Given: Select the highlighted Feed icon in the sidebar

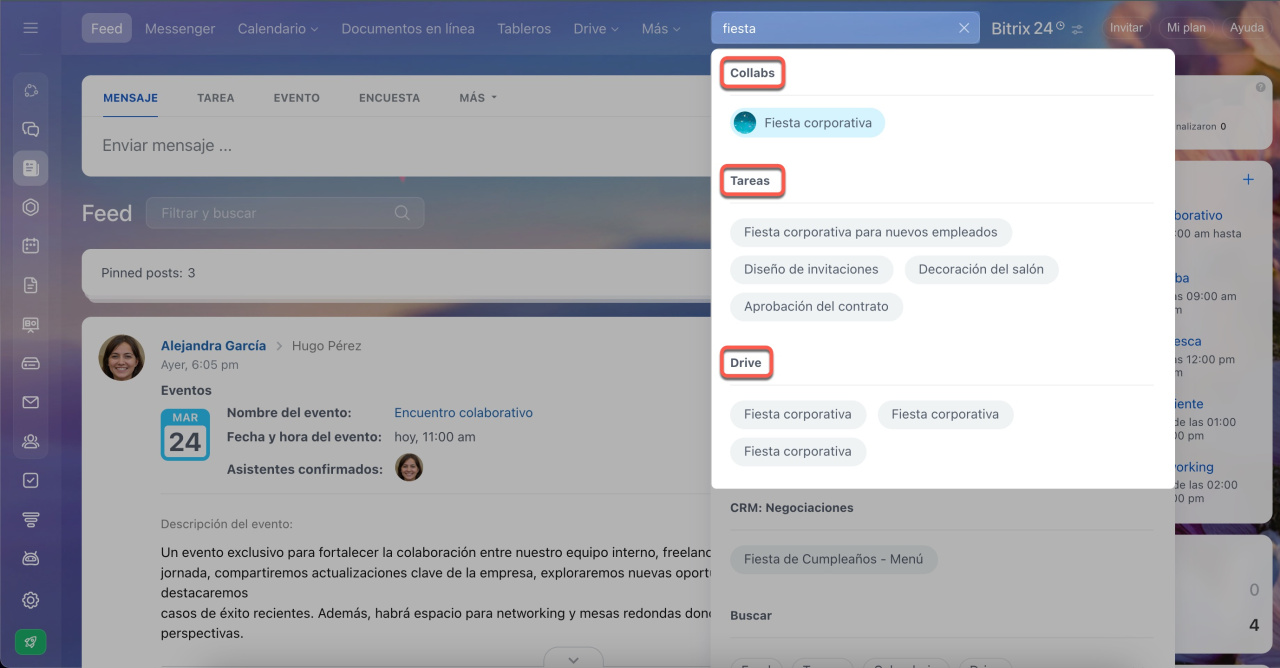Looking at the screenshot, I should tap(31, 168).
